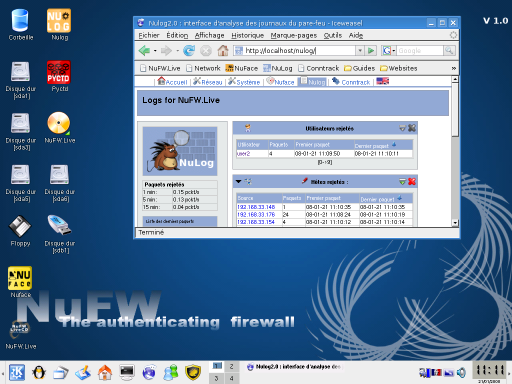The height and width of the screenshot is (384, 512).
Task: Click the shield icon in the taskbar
Action: (193, 372)
